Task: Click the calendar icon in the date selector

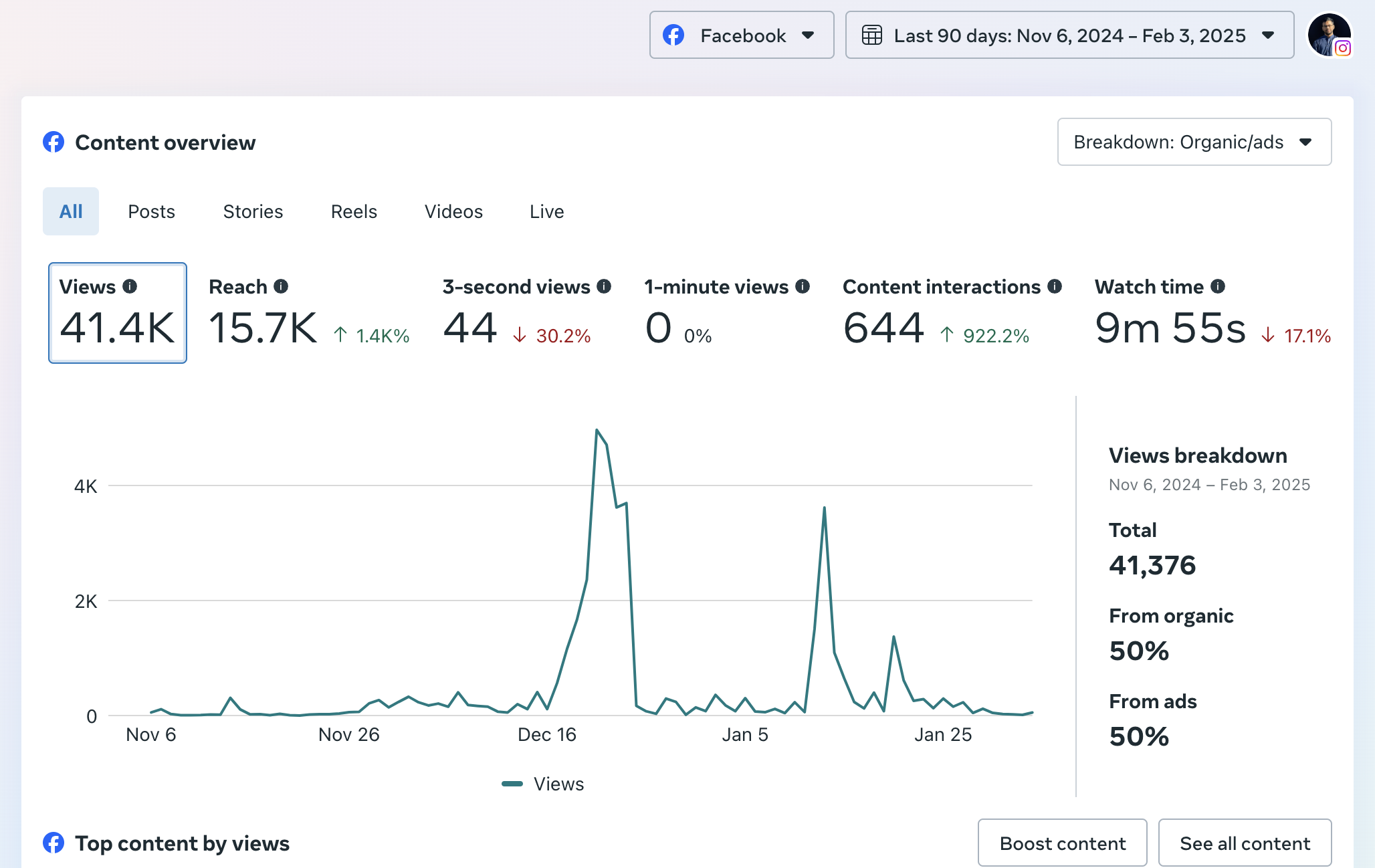Action: (873, 35)
